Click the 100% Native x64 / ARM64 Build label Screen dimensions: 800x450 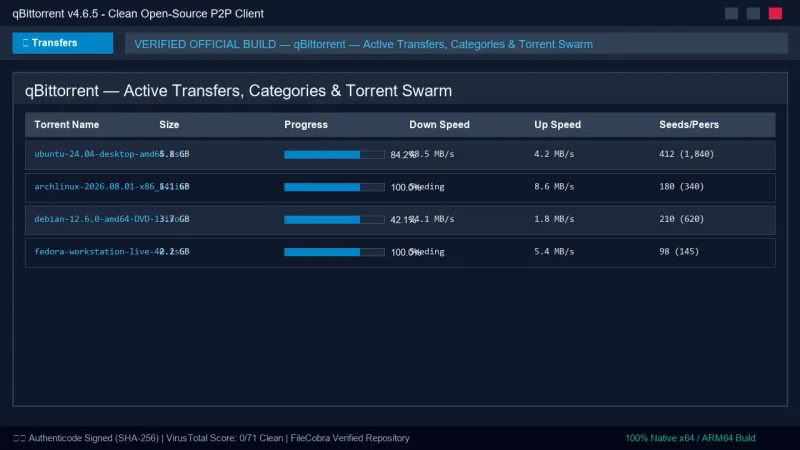(690, 438)
